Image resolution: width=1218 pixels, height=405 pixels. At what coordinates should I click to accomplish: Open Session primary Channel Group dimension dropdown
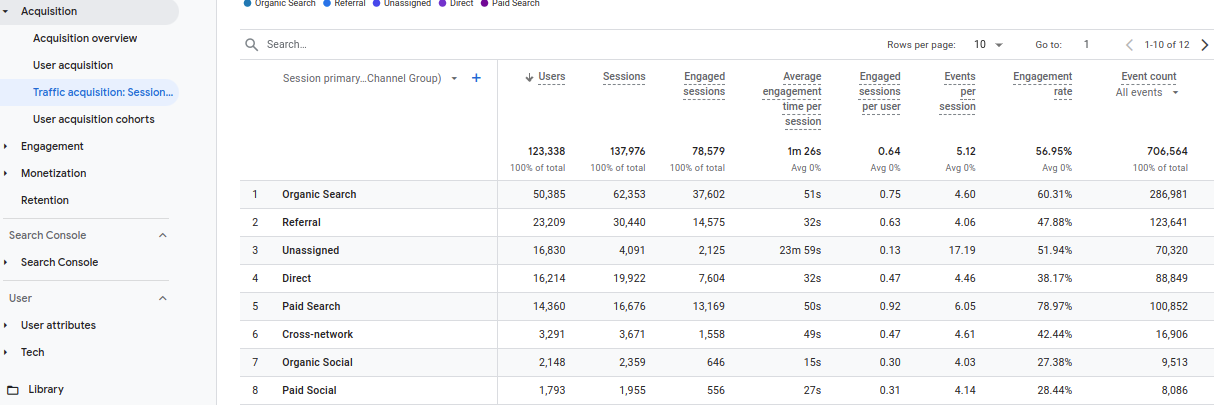[454, 78]
